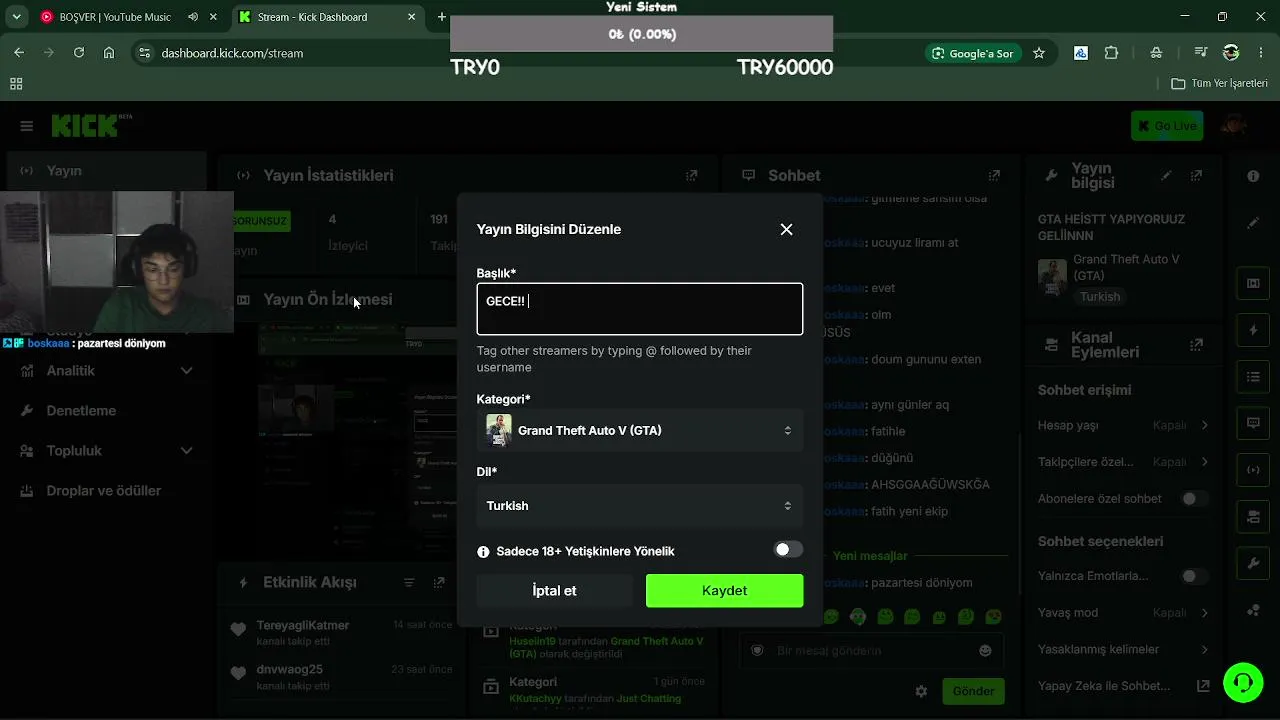Open the emoji picker in chat input
The height and width of the screenshot is (720, 1280).
[985, 651]
